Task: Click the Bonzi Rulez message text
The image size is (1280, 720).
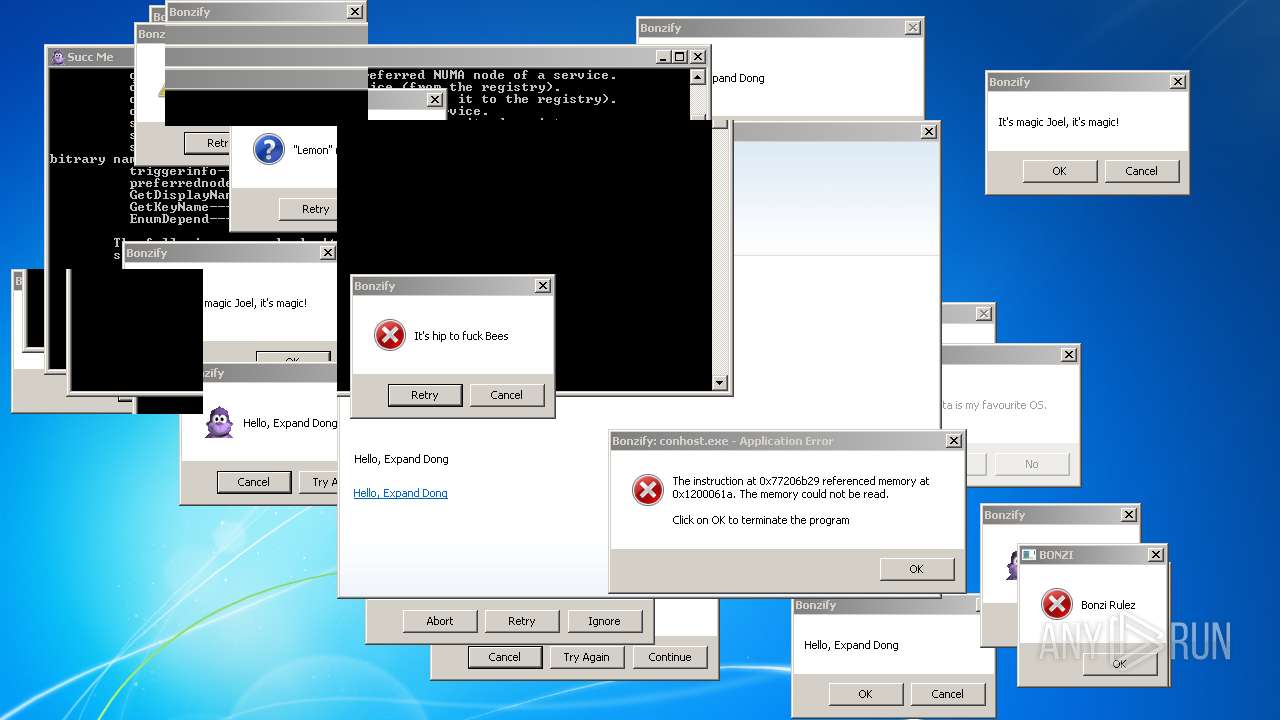Action: pyautogui.click(x=1108, y=605)
